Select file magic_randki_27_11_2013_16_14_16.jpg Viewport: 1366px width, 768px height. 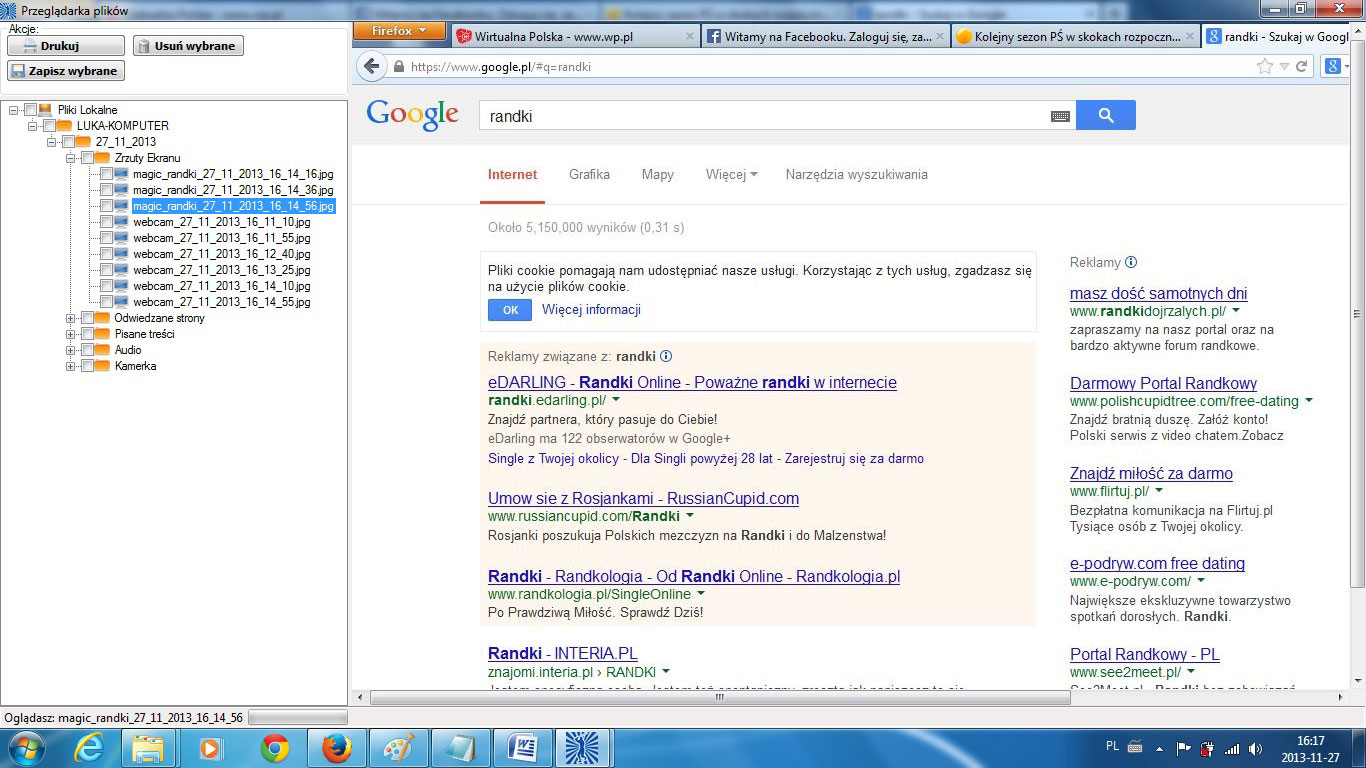[233, 174]
